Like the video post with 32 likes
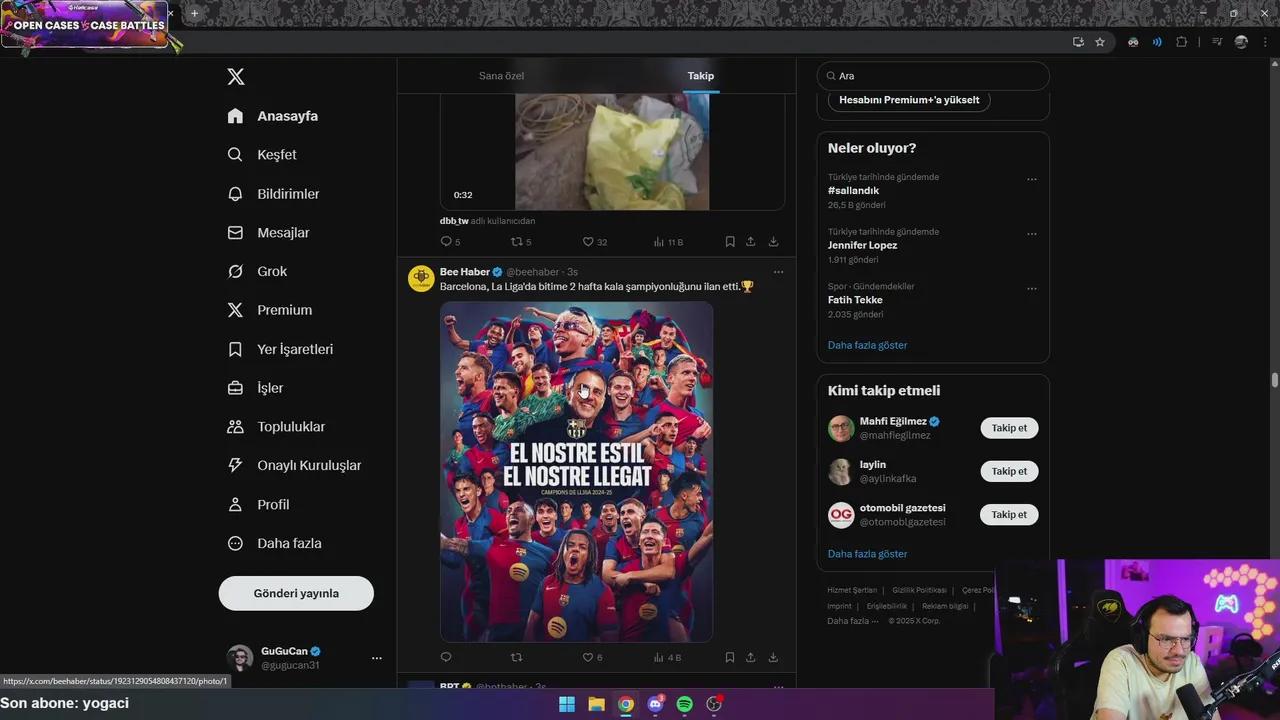The height and width of the screenshot is (720, 1280). click(x=588, y=242)
